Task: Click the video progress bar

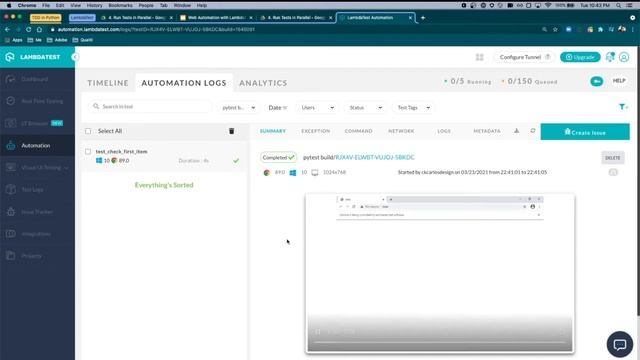Action: point(439,342)
